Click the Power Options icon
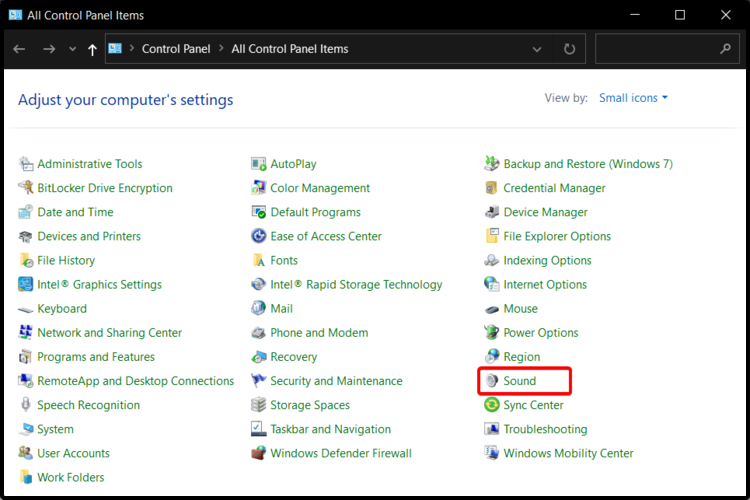 (x=491, y=333)
